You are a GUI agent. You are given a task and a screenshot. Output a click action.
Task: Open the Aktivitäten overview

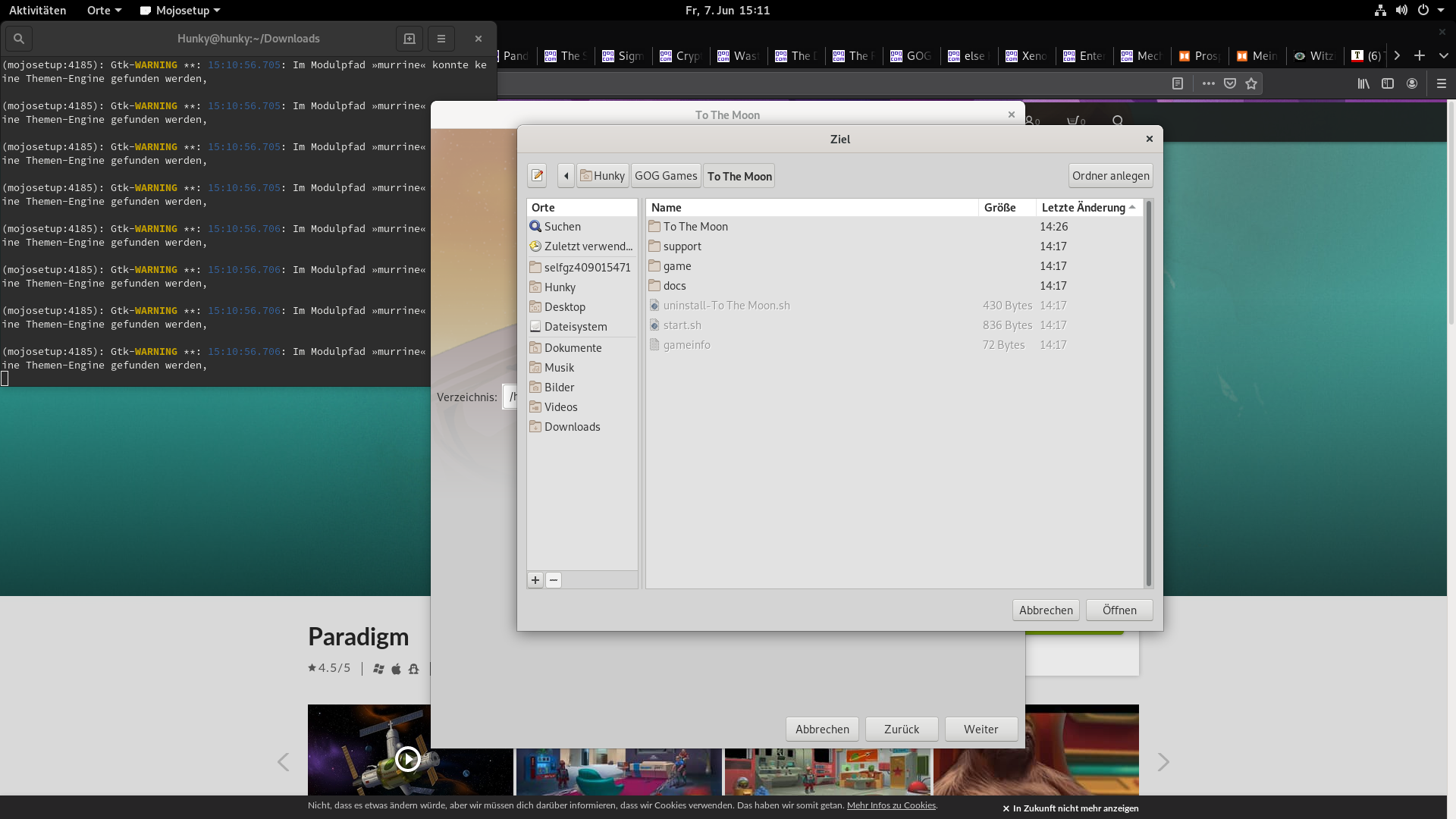tap(37, 11)
